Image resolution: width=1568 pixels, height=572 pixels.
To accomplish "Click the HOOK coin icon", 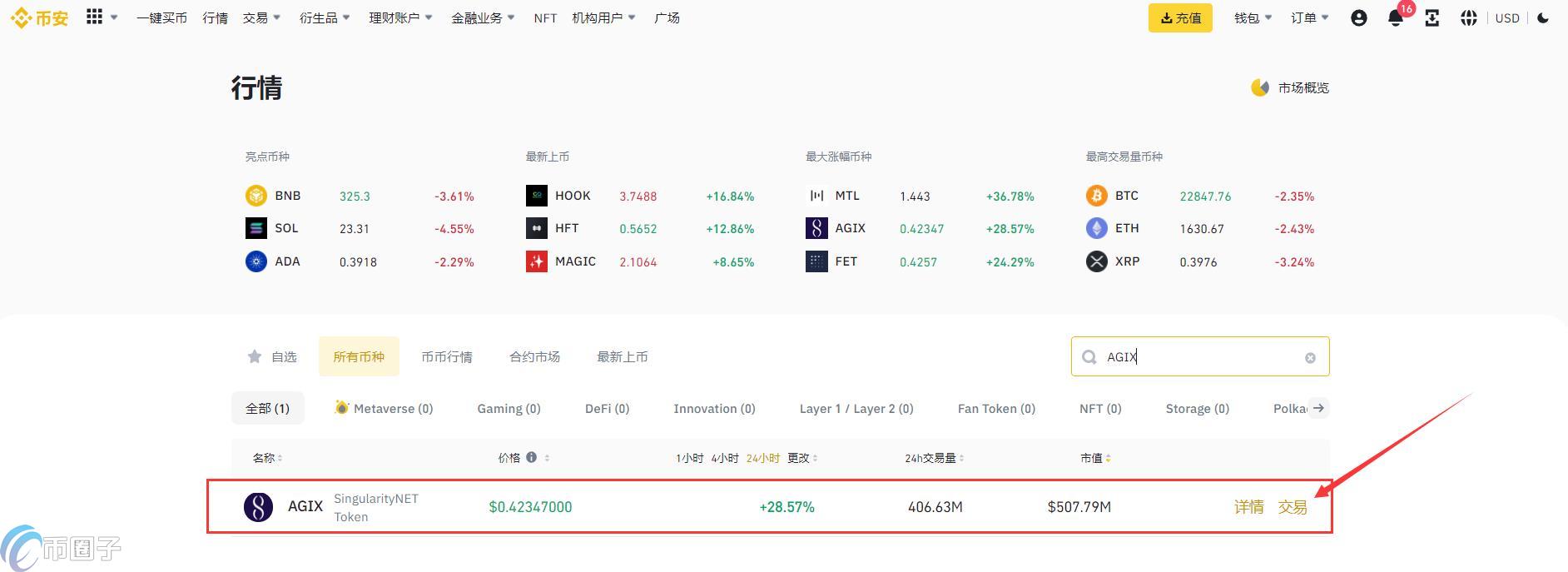I will (x=536, y=196).
